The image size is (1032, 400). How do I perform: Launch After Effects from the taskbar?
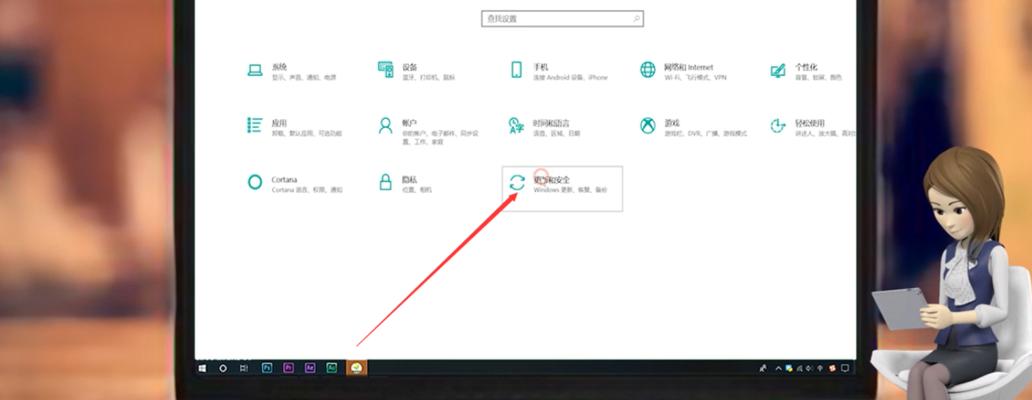[x=310, y=368]
